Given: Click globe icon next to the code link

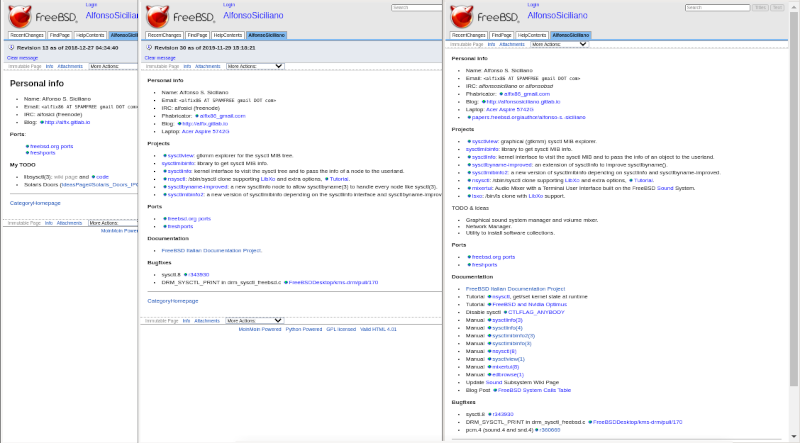Looking at the screenshot, I should point(93,176).
